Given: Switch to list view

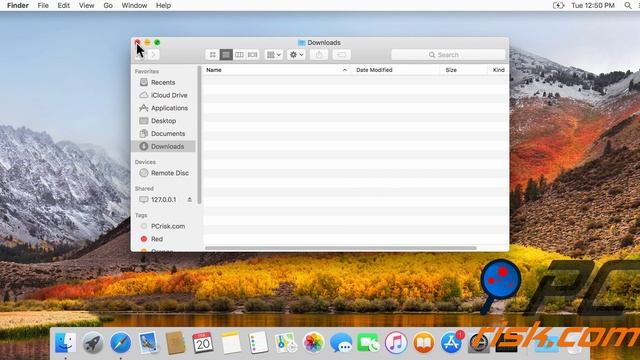Looking at the screenshot, I should pos(226,55).
